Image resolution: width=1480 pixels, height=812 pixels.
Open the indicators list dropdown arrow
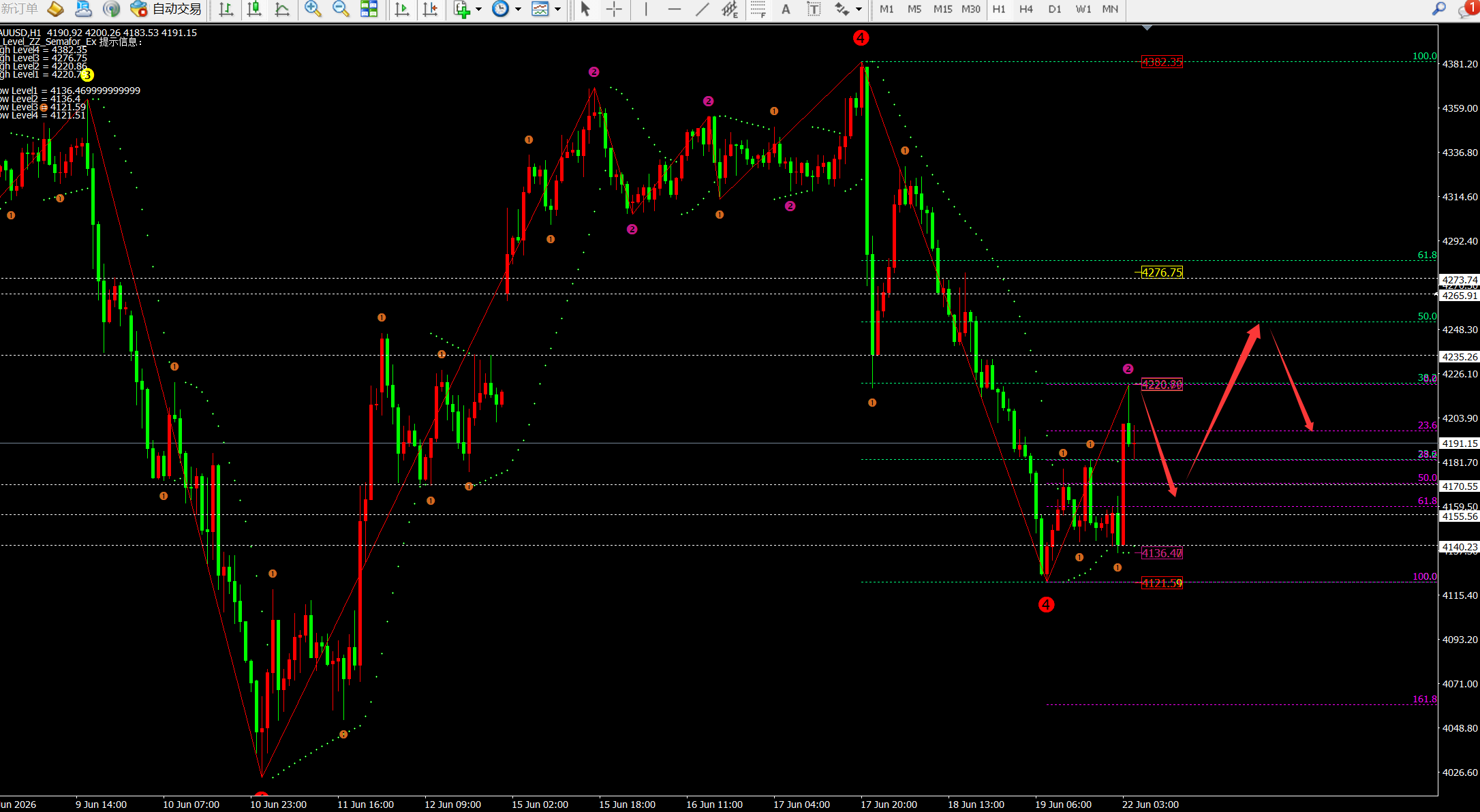pyautogui.click(x=478, y=10)
